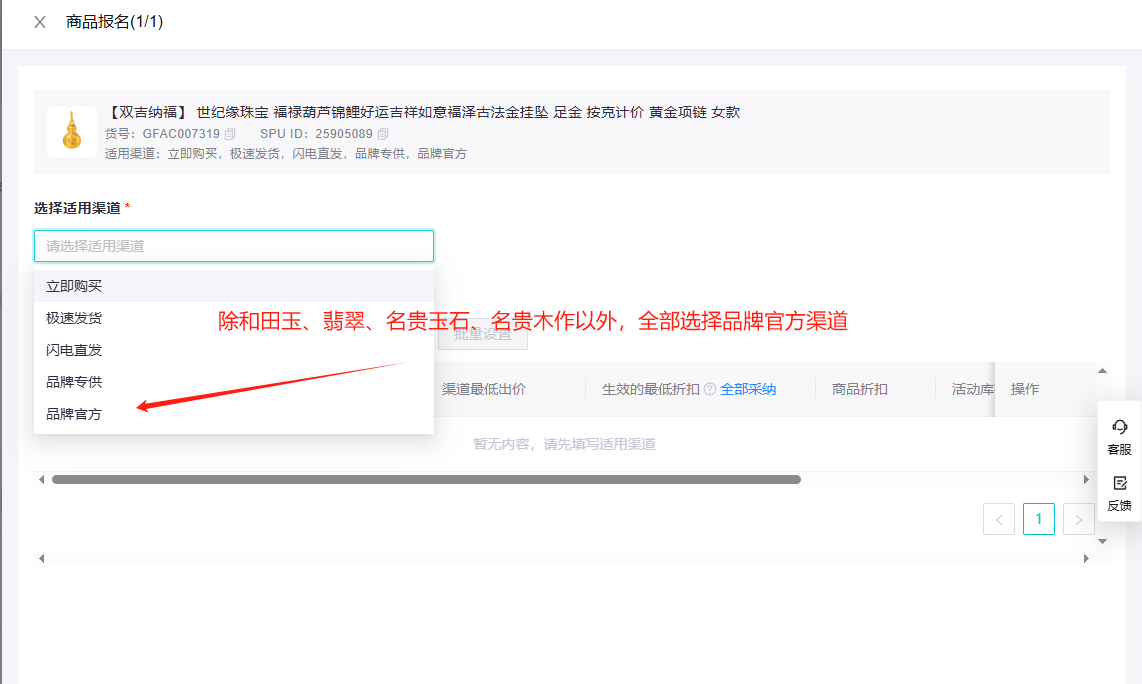Go to the previous page arrow
Screen dimensions: 1142x684
click(999, 519)
